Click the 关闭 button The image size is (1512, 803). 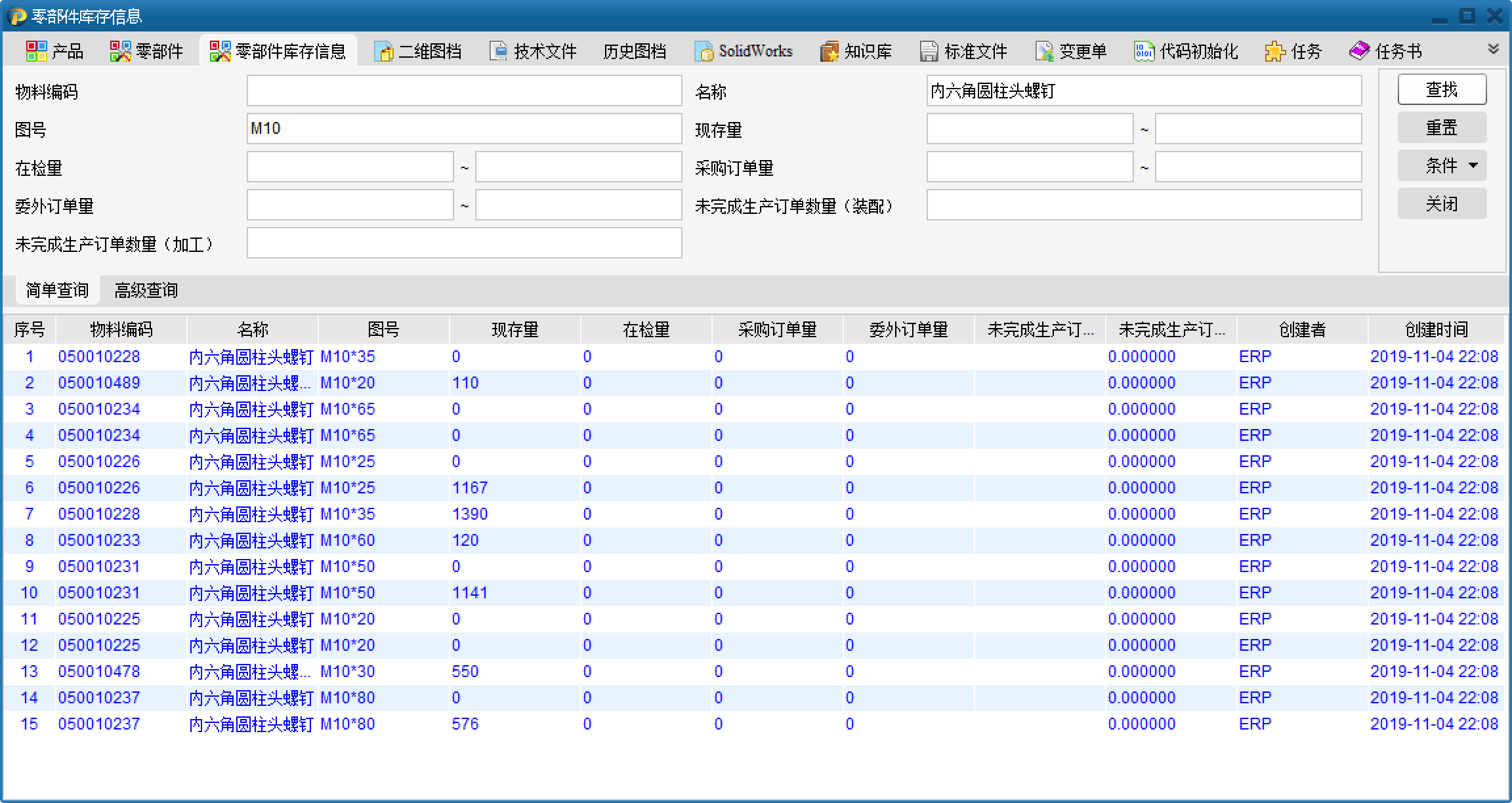pos(1442,203)
